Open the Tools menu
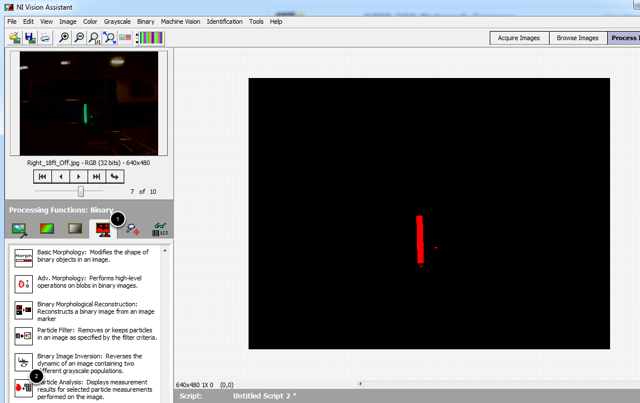Screen dimensions: 640x403 (x=256, y=22)
